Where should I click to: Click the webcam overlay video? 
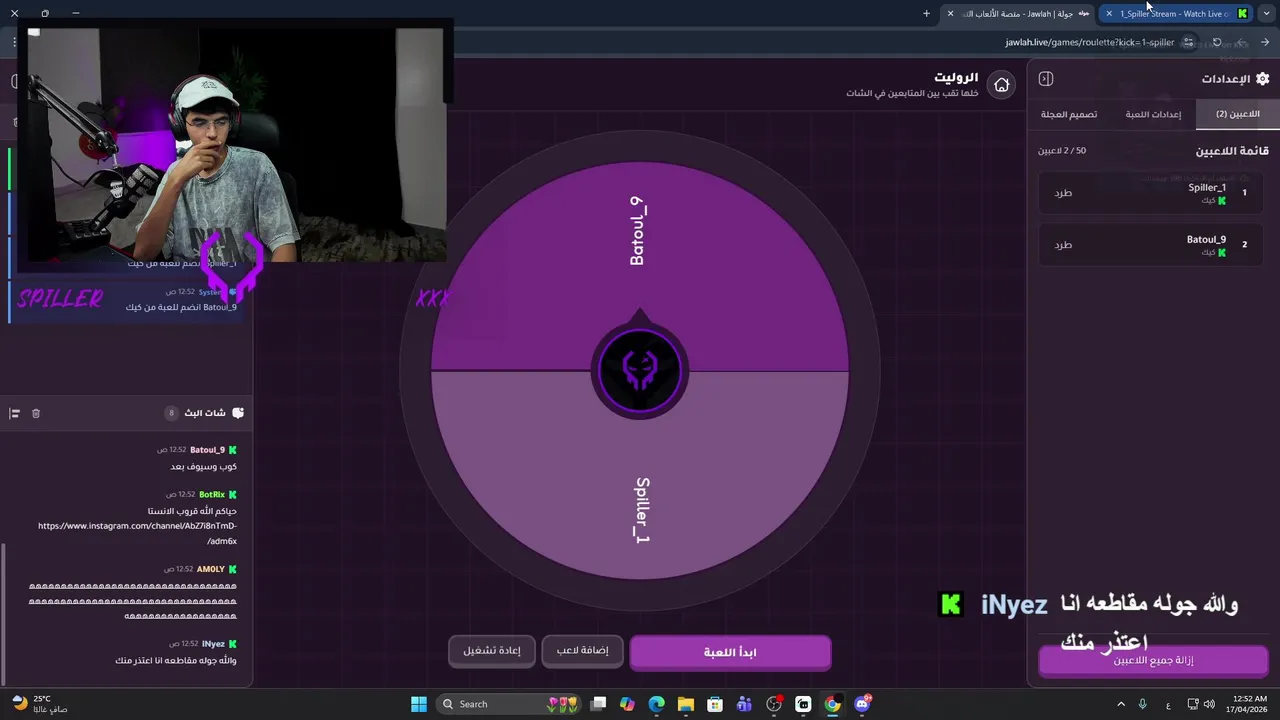[236, 145]
